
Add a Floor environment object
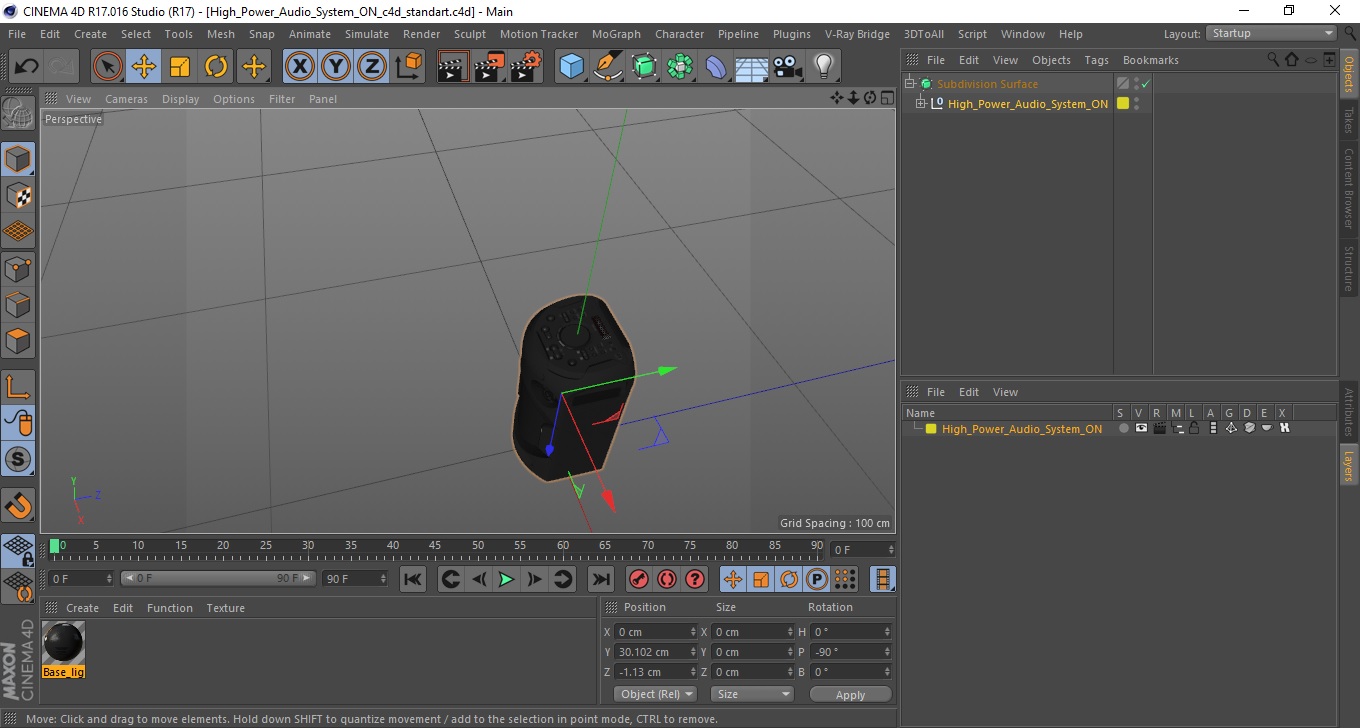click(752, 67)
